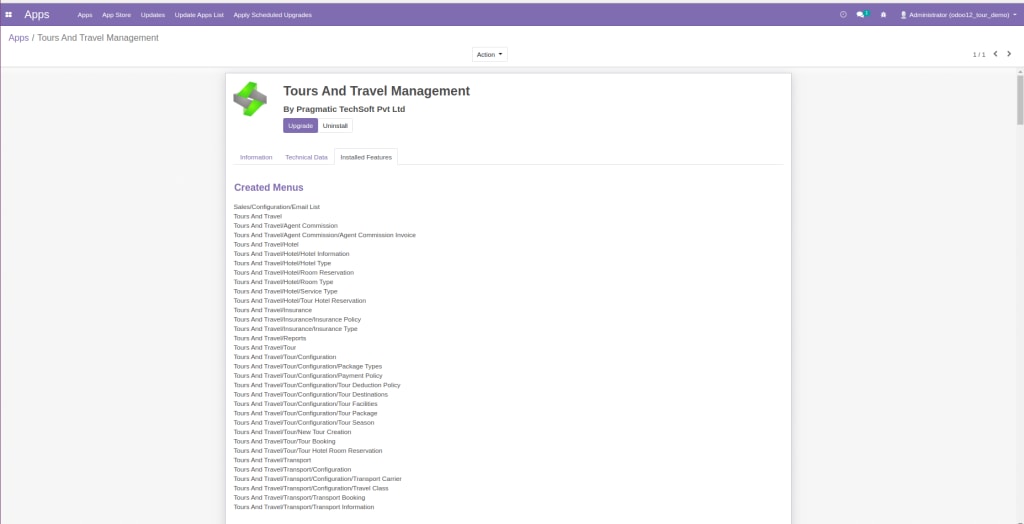Click the vertical page scrollbar
The width and height of the screenshot is (1024, 524).
[x=1019, y=99]
